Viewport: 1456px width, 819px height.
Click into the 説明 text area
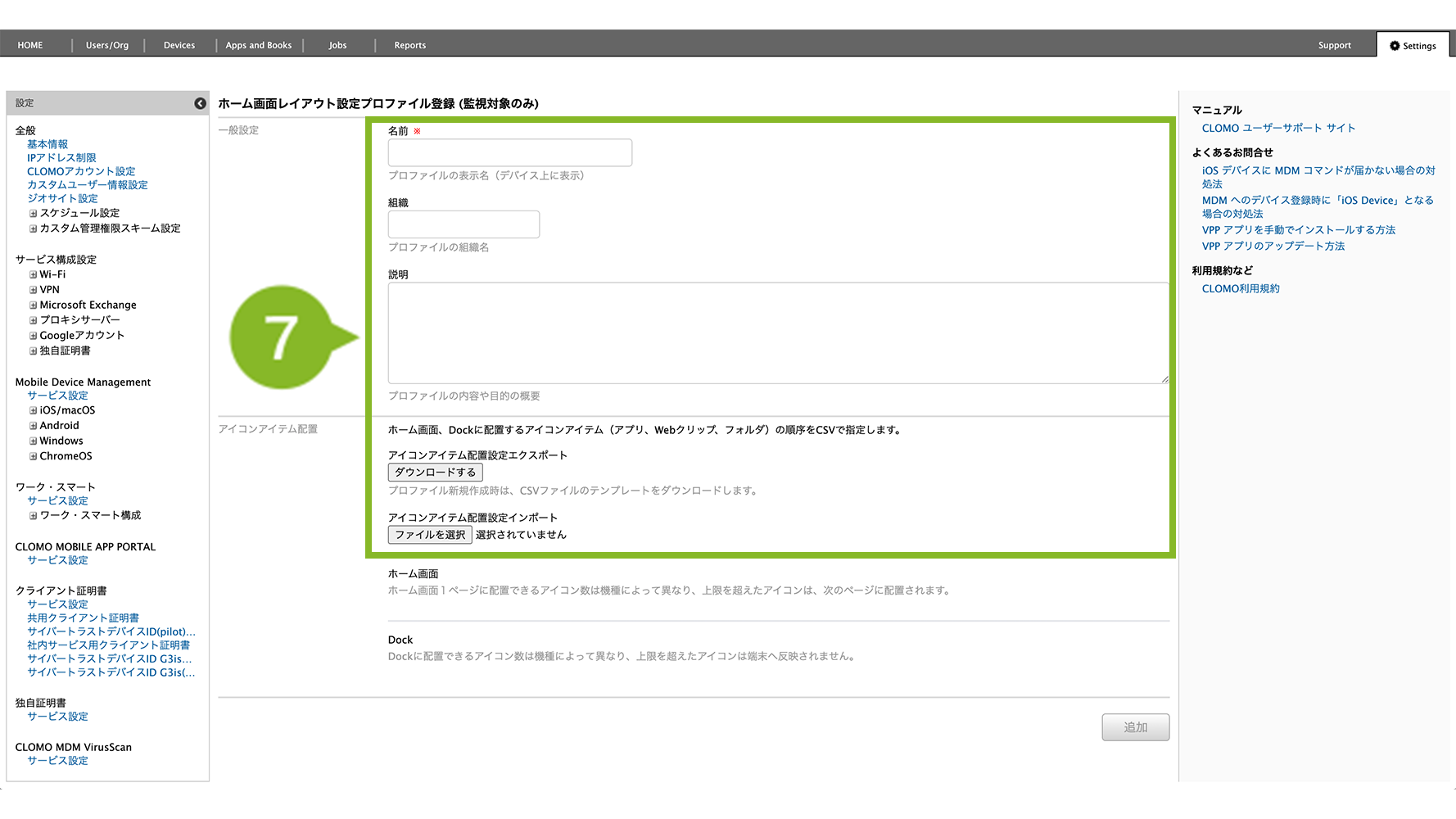777,333
